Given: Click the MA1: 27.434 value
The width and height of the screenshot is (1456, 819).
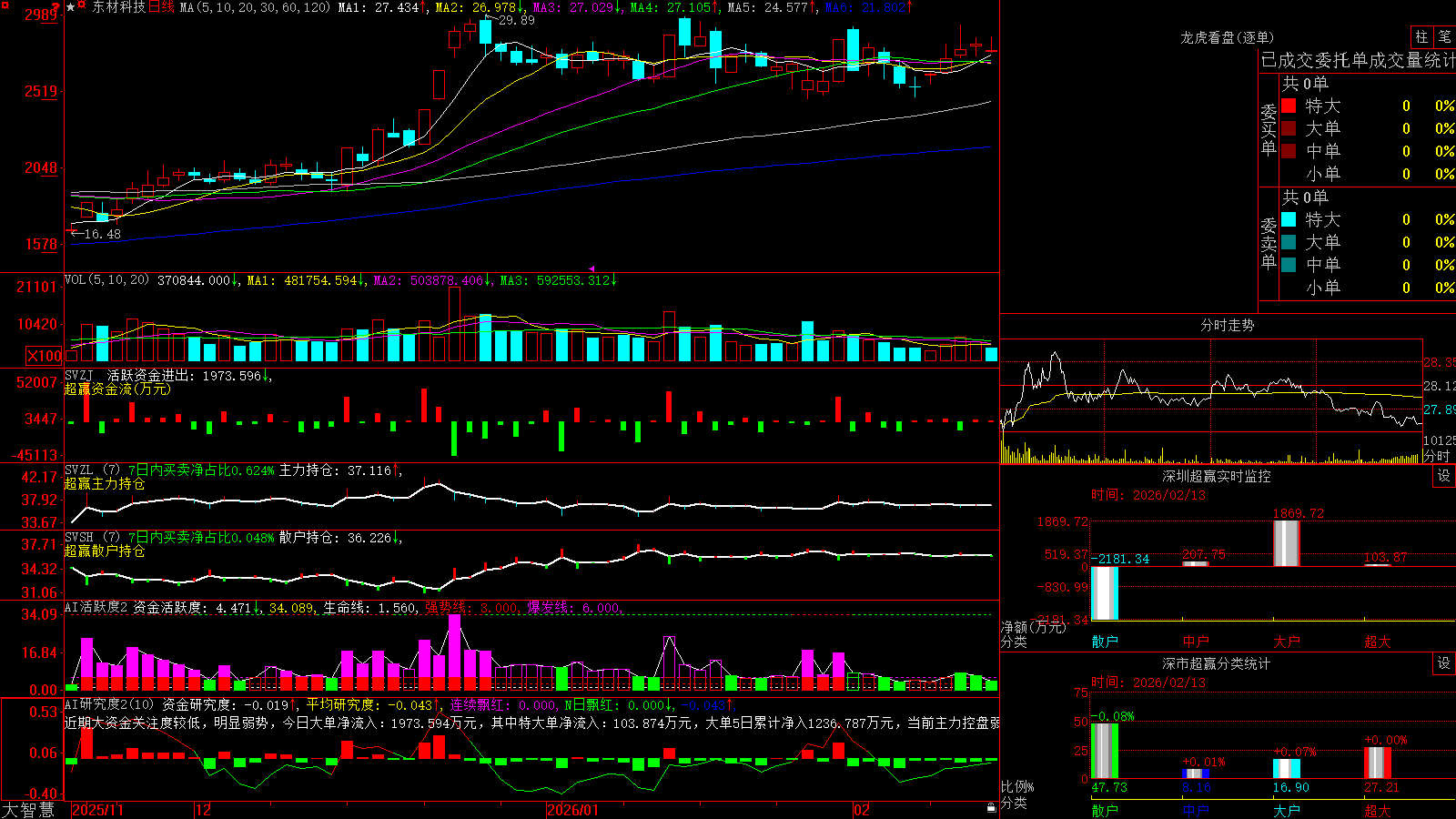Looking at the screenshot, I should pyautogui.click(x=378, y=7).
